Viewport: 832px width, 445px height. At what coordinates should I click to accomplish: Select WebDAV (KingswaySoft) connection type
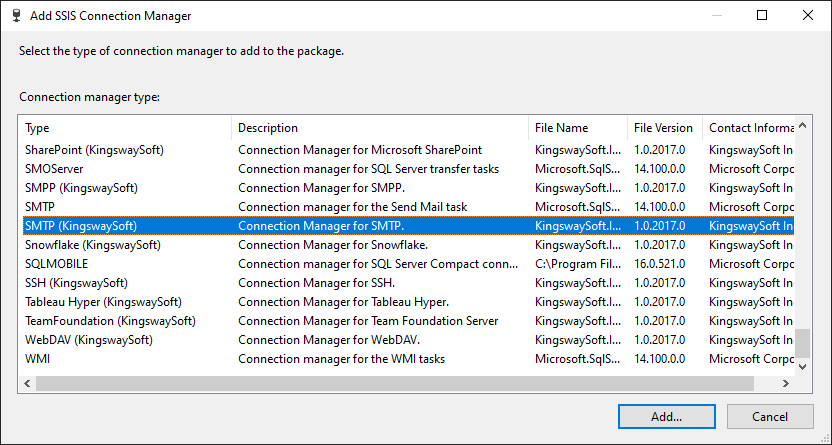408,340
